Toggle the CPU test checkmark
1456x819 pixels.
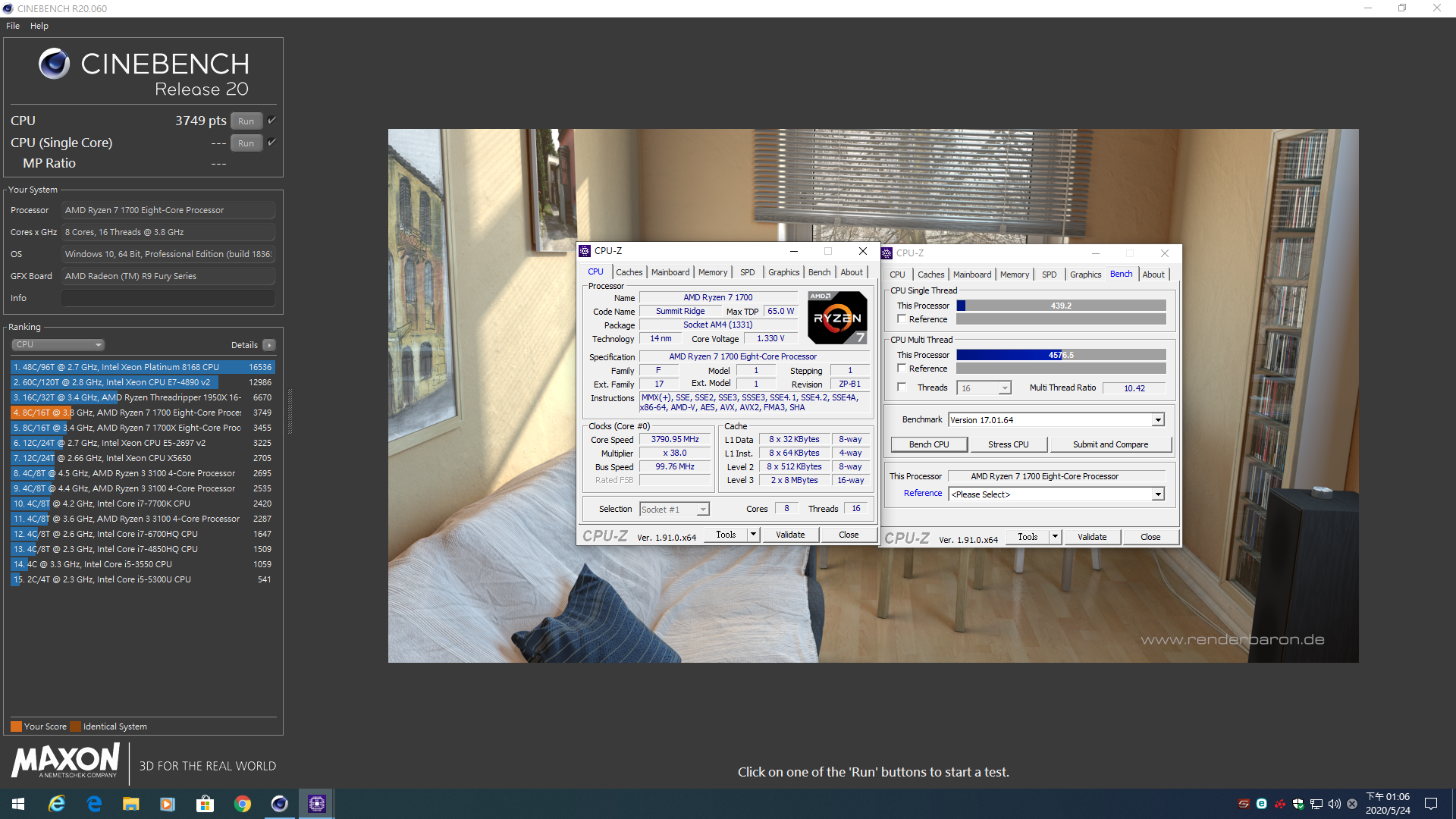point(272,120)
